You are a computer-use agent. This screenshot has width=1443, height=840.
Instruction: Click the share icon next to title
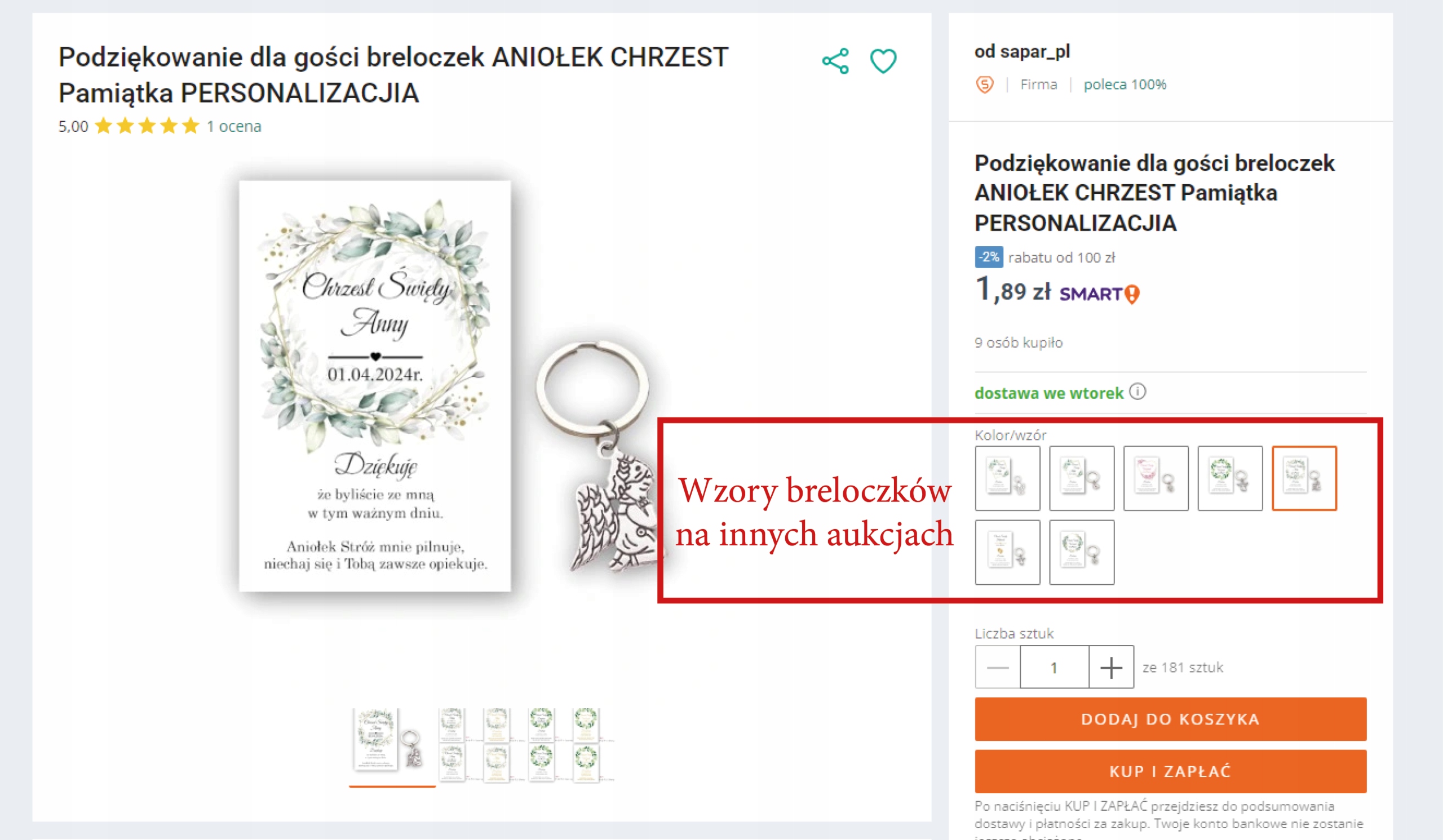(835, 61)
